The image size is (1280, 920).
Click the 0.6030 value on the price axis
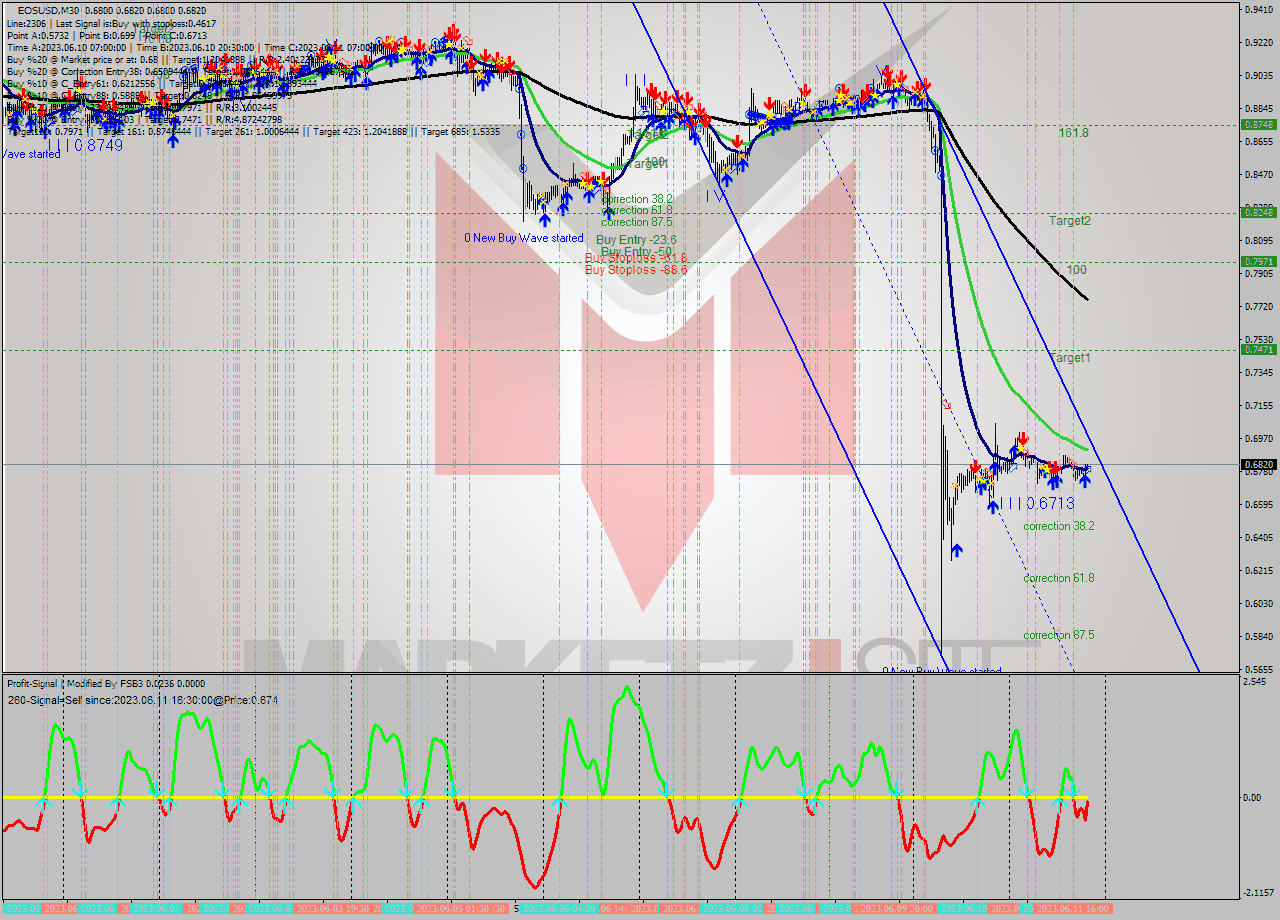1257,603
